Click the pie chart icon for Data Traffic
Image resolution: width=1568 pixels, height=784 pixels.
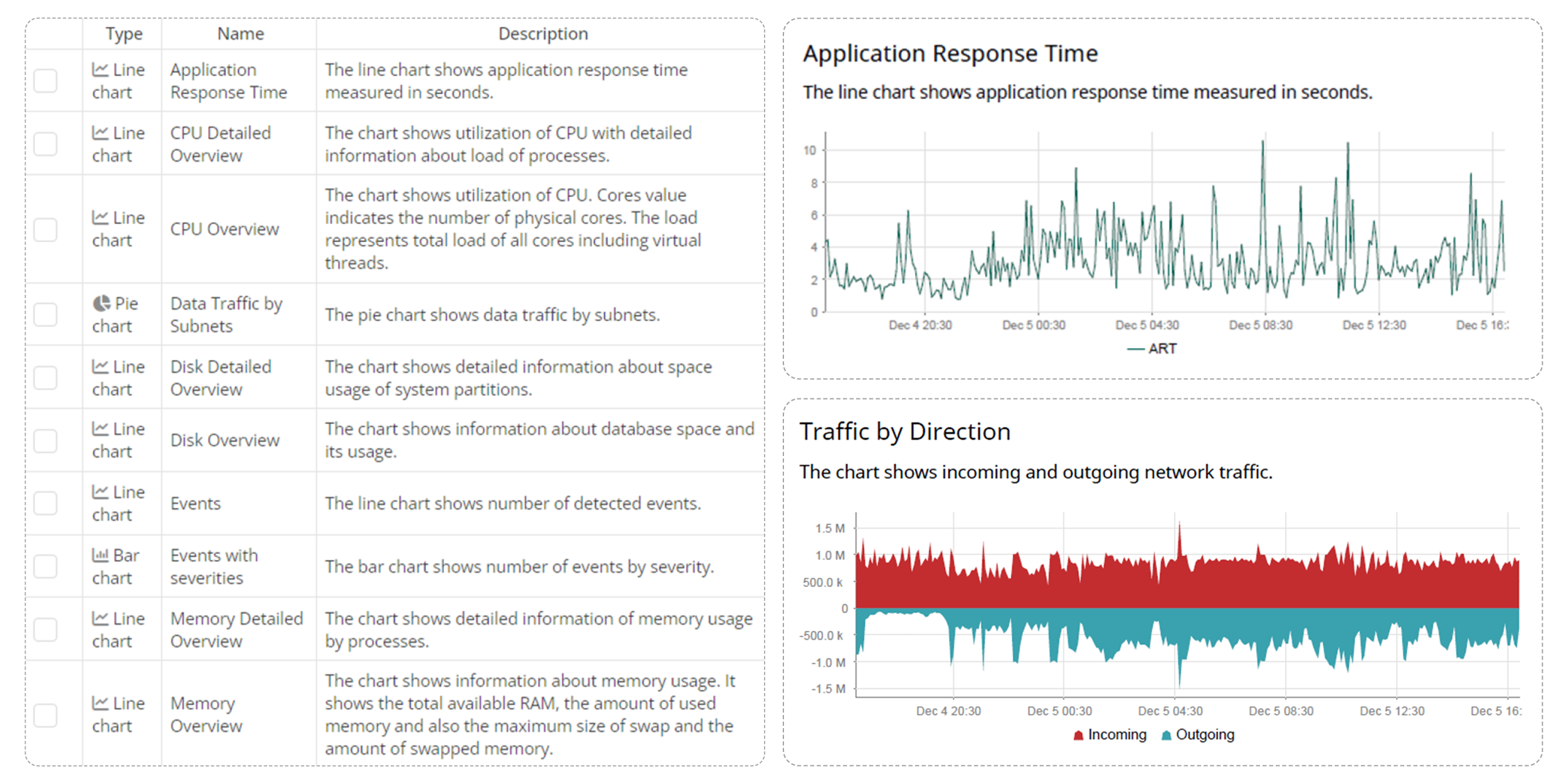point(102,304)
